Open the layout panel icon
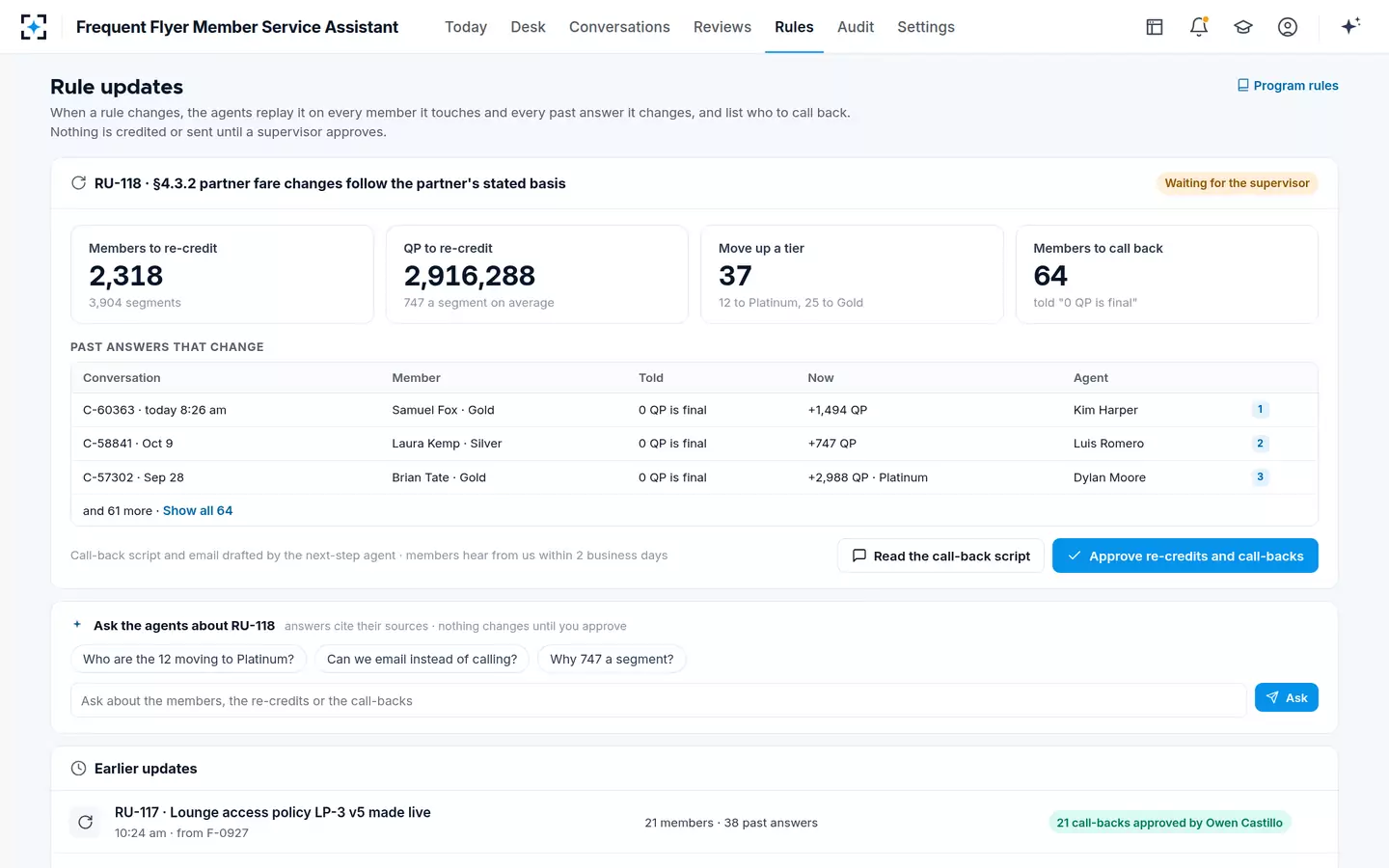The height and width of the screenshot is (868, 1389). (x=1155, y=27)
